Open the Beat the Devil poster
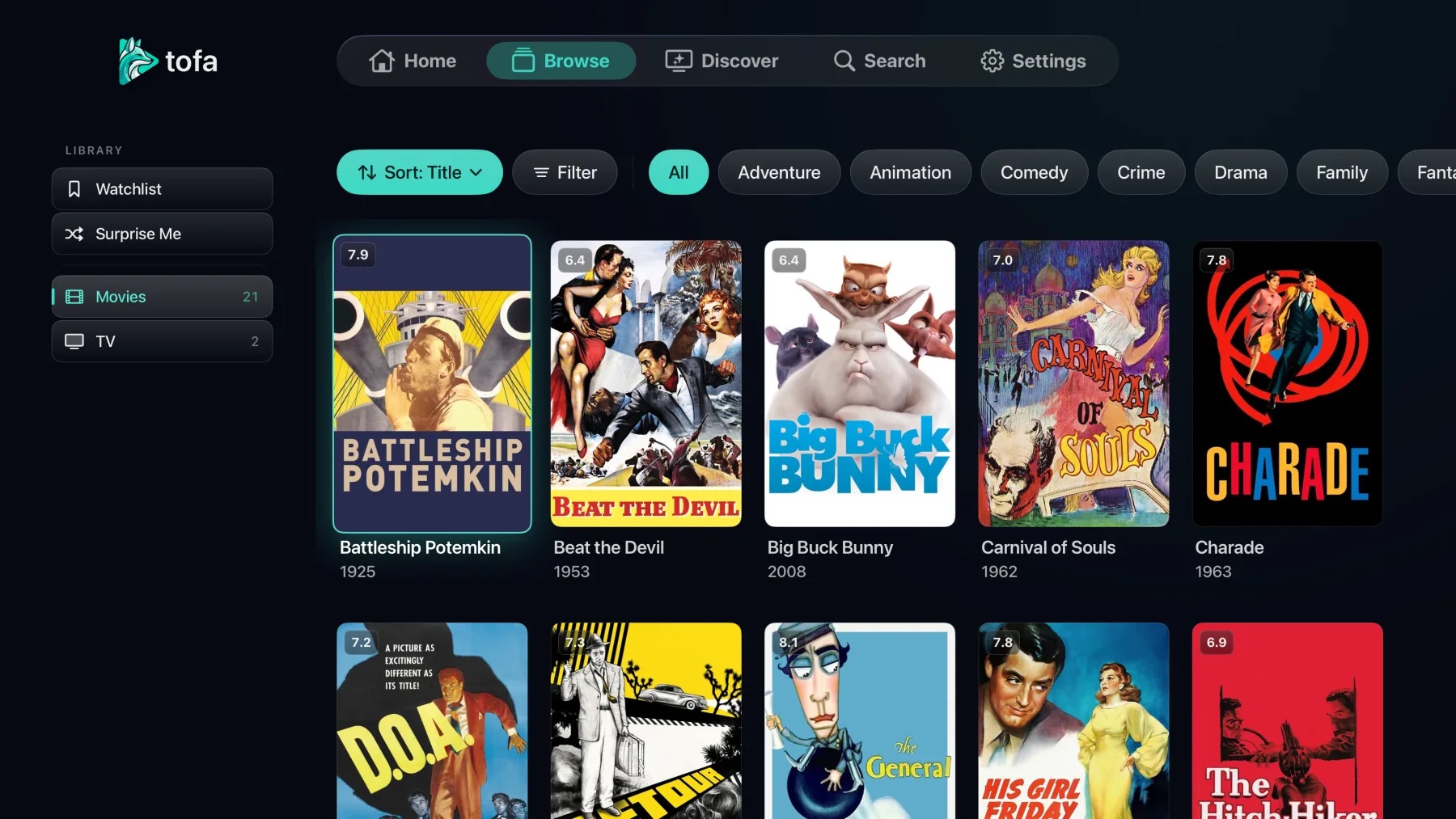Image resolution: width=1456 pixels, height=819 pixels. [645, 383]
